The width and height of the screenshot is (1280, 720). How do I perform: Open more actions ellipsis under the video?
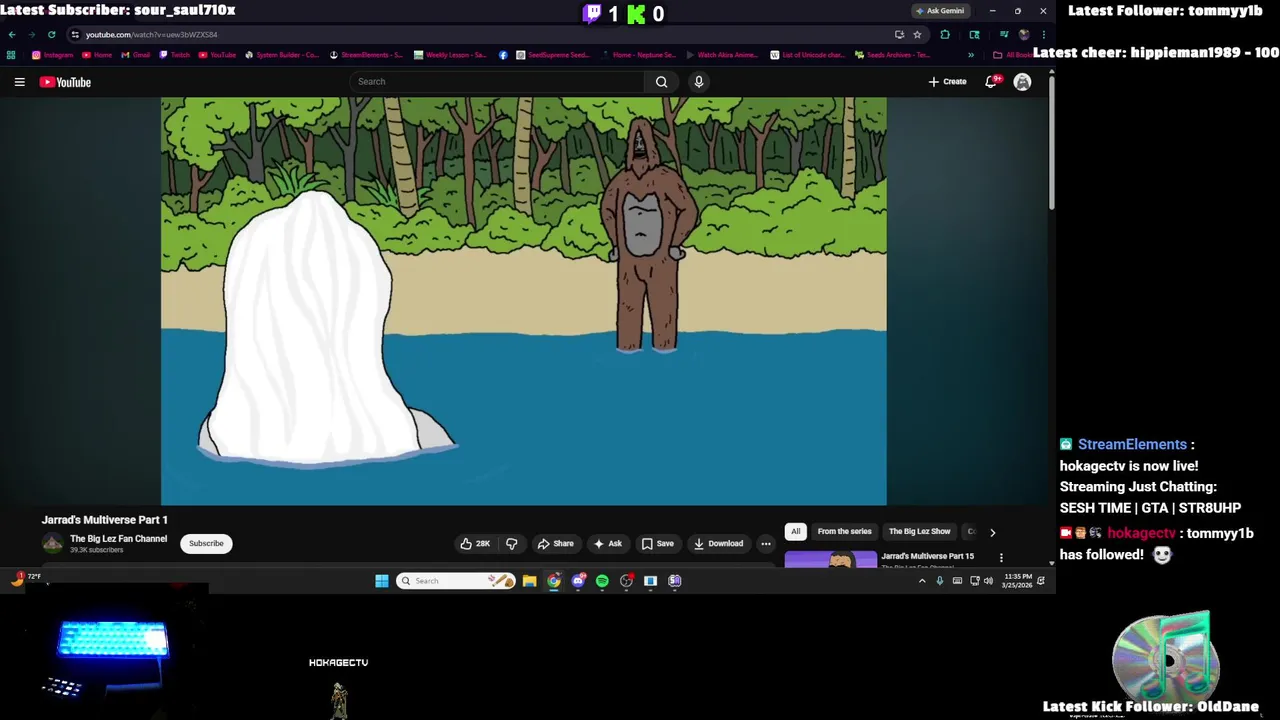click(x=766, y=544)
